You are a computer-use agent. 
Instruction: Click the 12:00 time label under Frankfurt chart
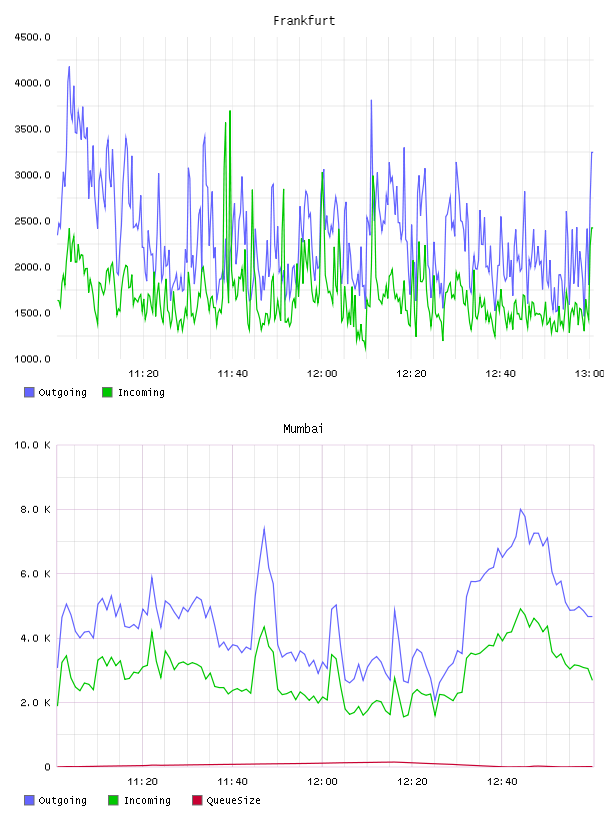click(322, 374)
